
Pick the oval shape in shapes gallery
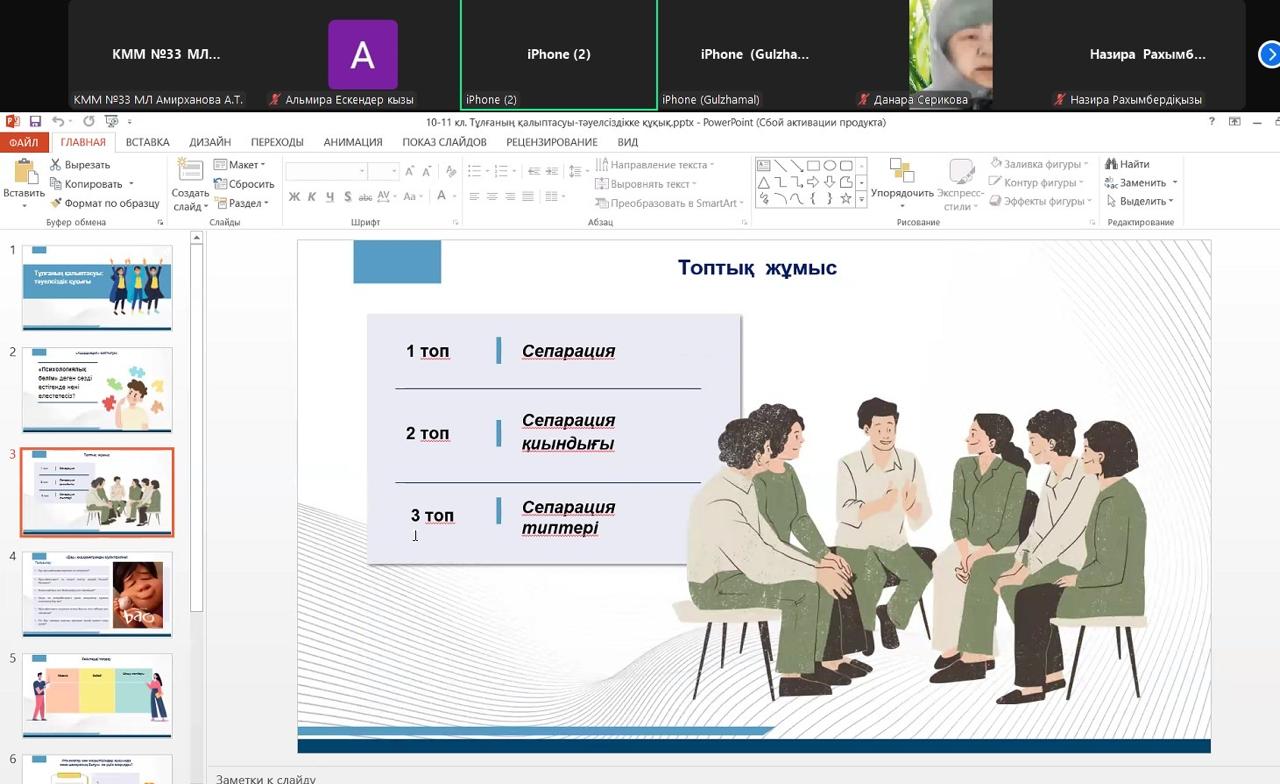pos(829,166)
